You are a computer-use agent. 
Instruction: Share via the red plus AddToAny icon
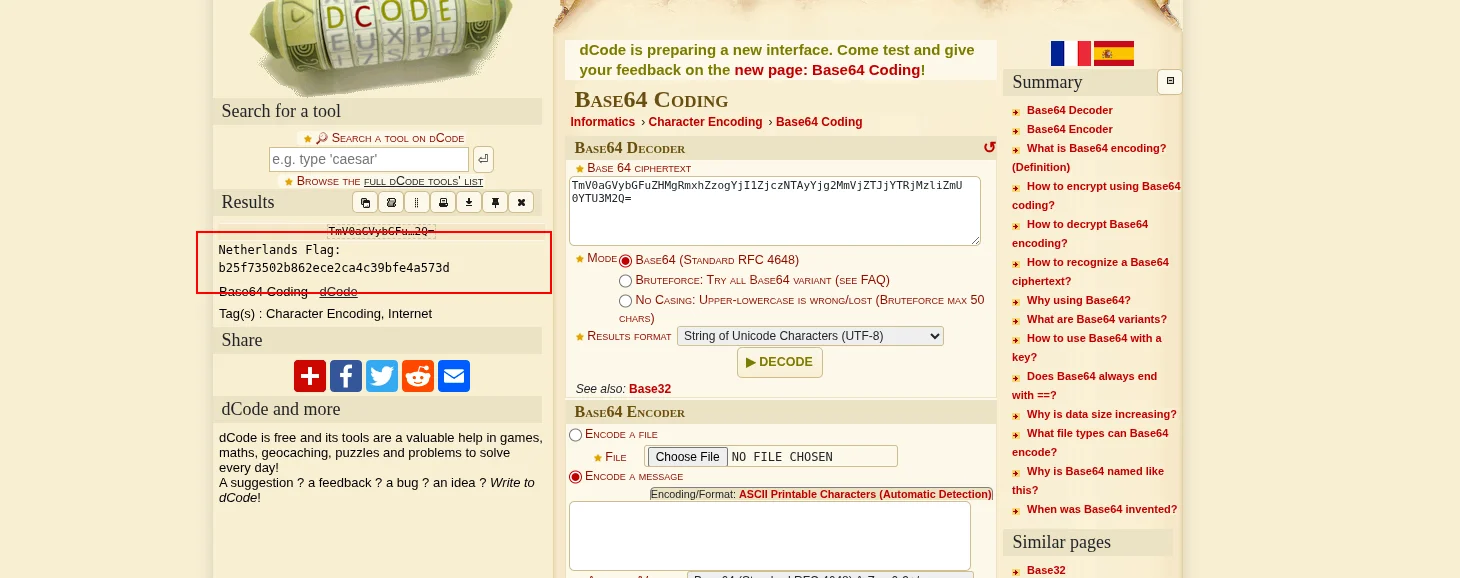tap(310, 376)
